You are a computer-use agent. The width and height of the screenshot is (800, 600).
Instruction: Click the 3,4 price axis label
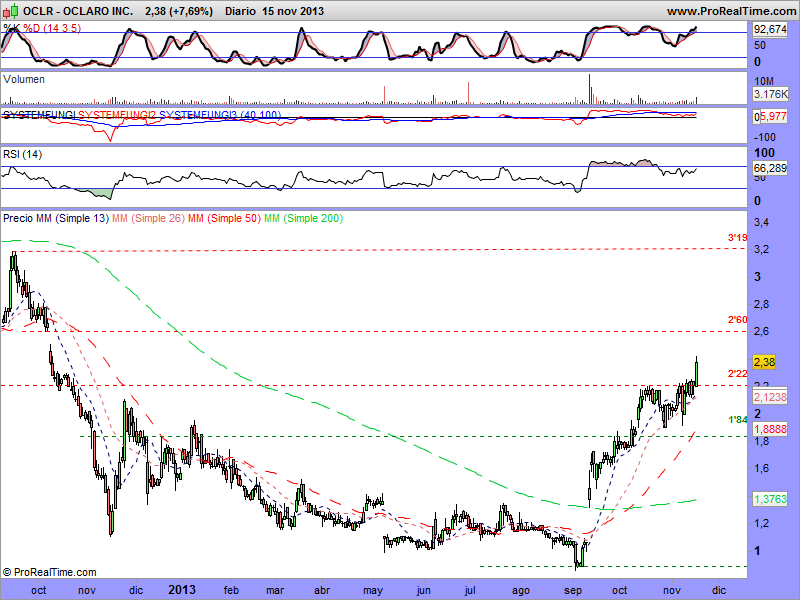click(x=761, y=222)
